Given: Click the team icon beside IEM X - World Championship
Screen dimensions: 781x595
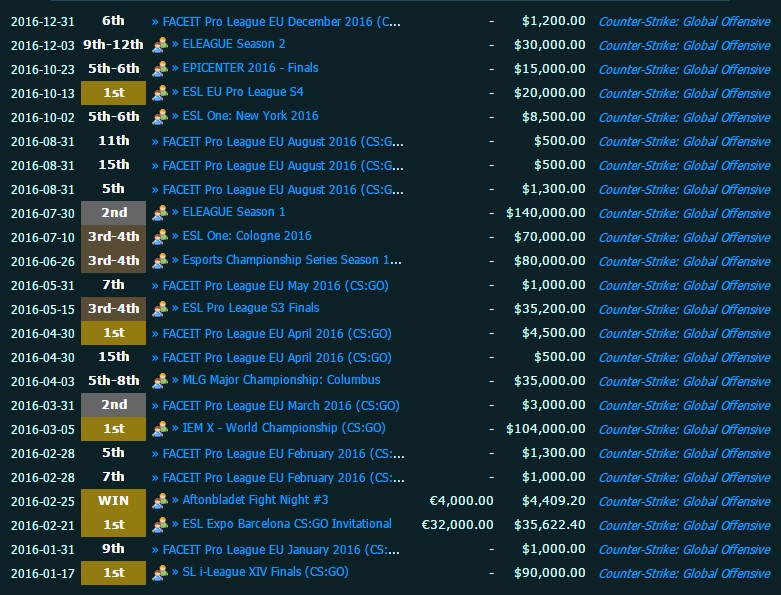Looking at the screenshot, I should [160, 429].
